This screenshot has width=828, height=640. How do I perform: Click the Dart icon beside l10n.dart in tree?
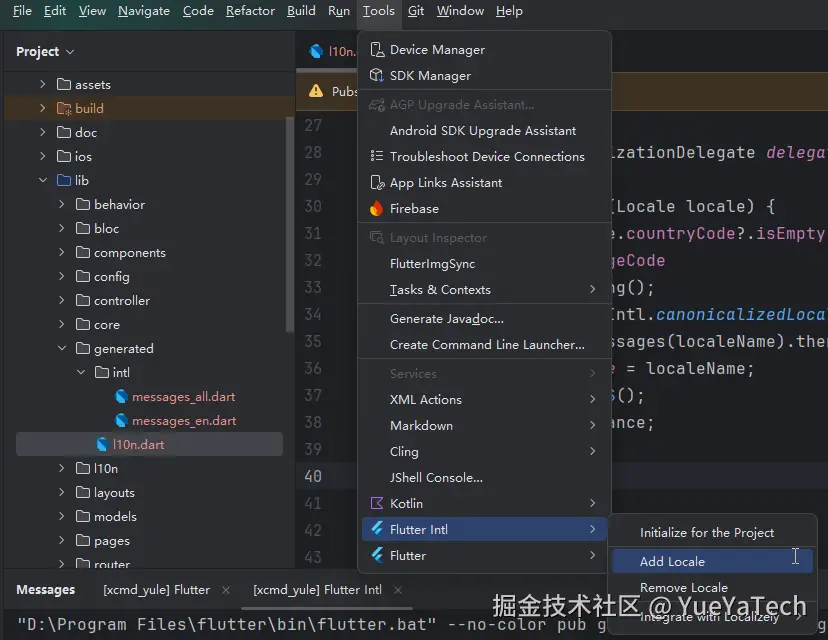pos(102,445)
